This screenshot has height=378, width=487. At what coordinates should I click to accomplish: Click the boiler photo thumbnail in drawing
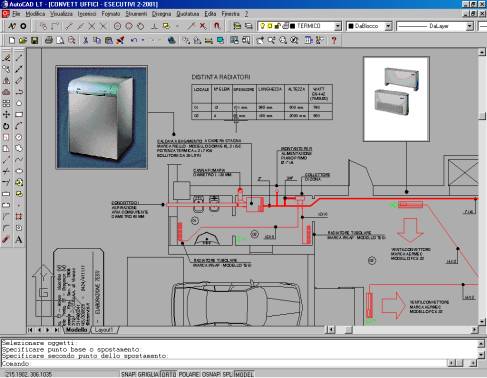point(102,117)
